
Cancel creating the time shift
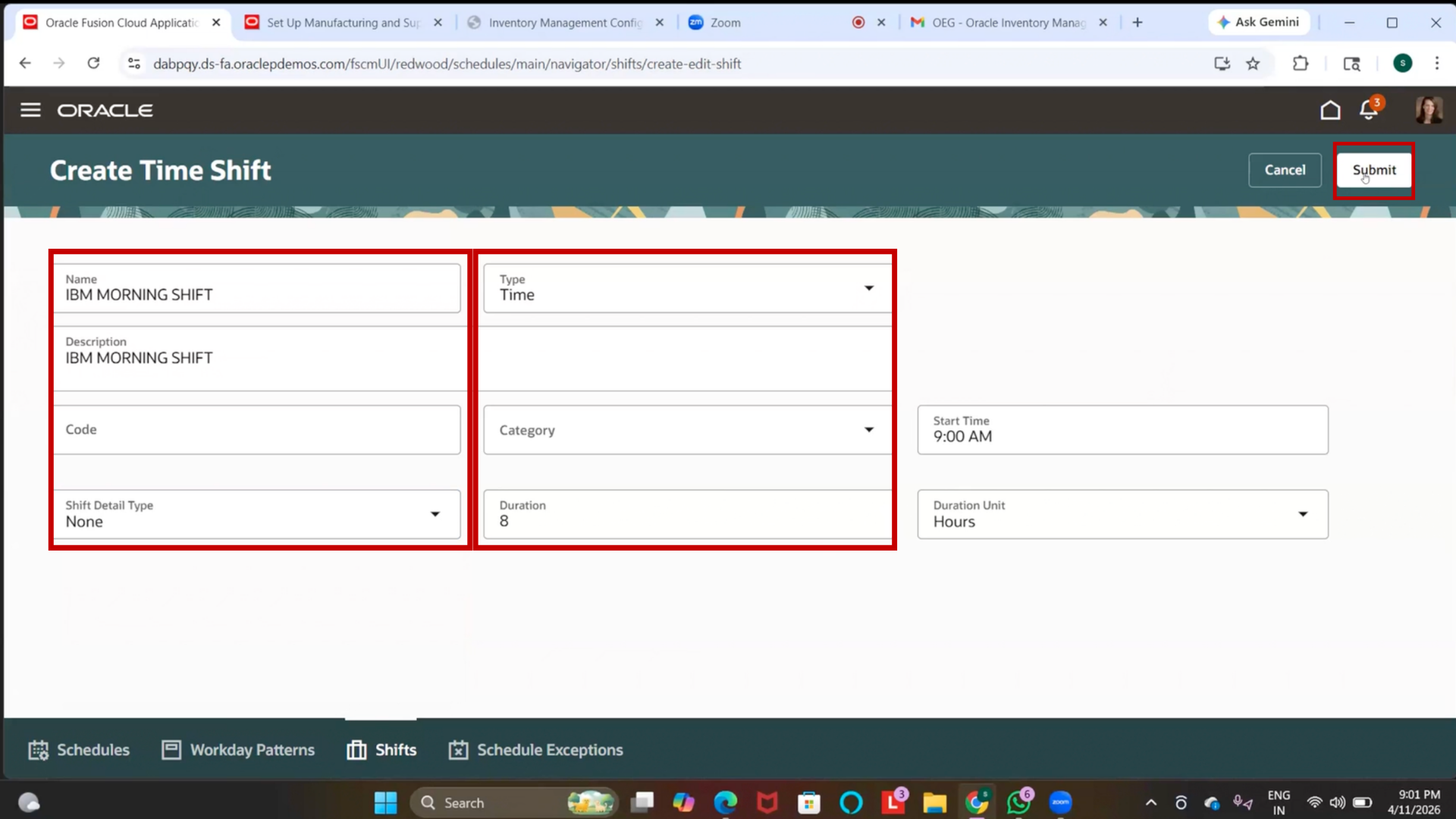pyautogui.click(x=1285, y=170)
